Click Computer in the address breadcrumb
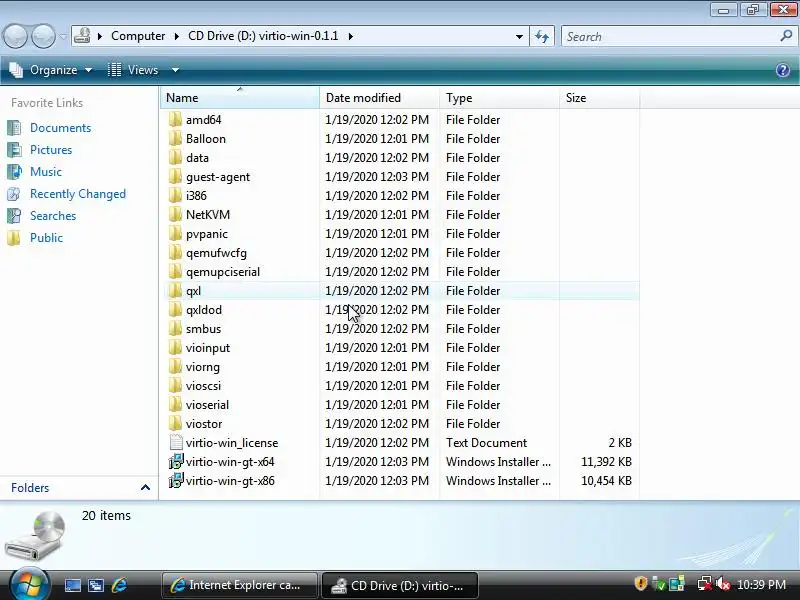800x600 pixels. pos(138,36)
